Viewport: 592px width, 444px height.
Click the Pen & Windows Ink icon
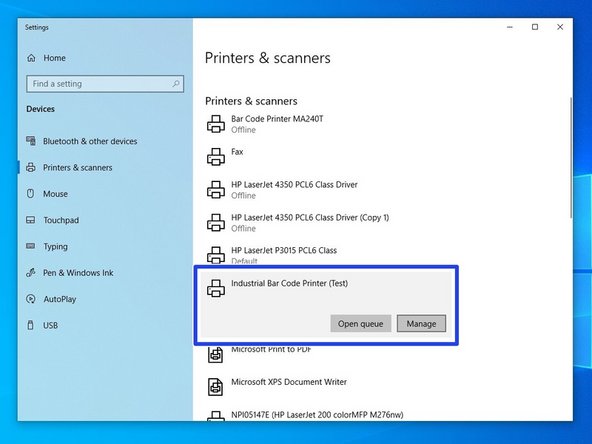(31, 273)
